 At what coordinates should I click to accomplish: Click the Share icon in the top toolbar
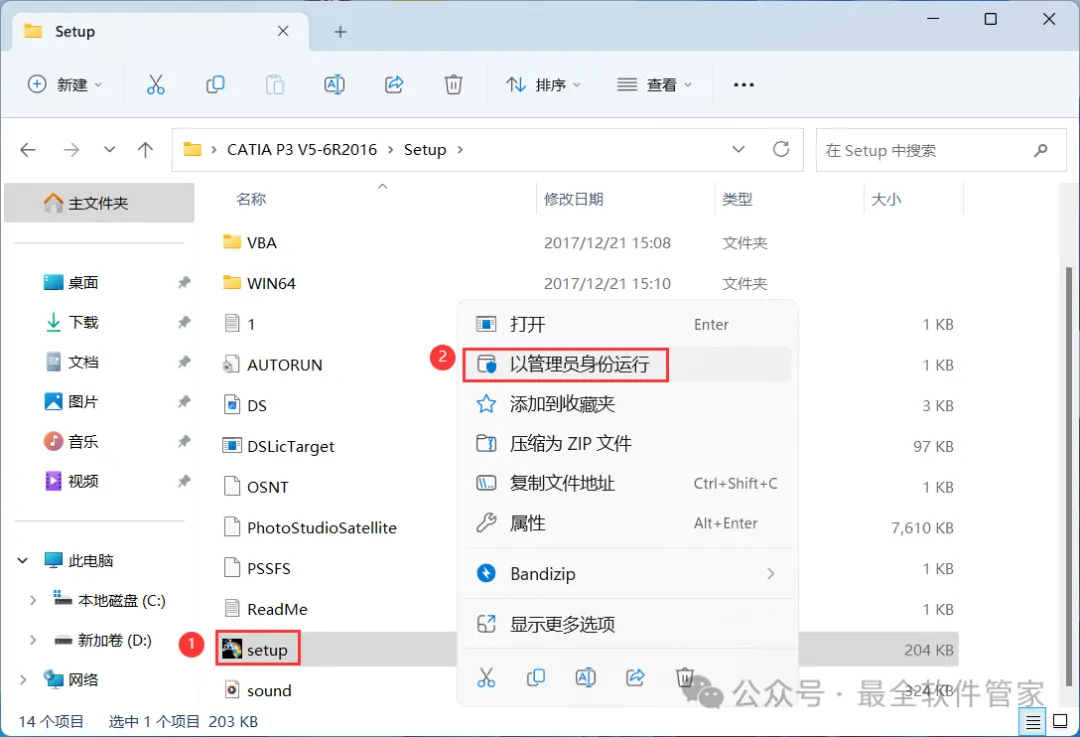[394, 85]
